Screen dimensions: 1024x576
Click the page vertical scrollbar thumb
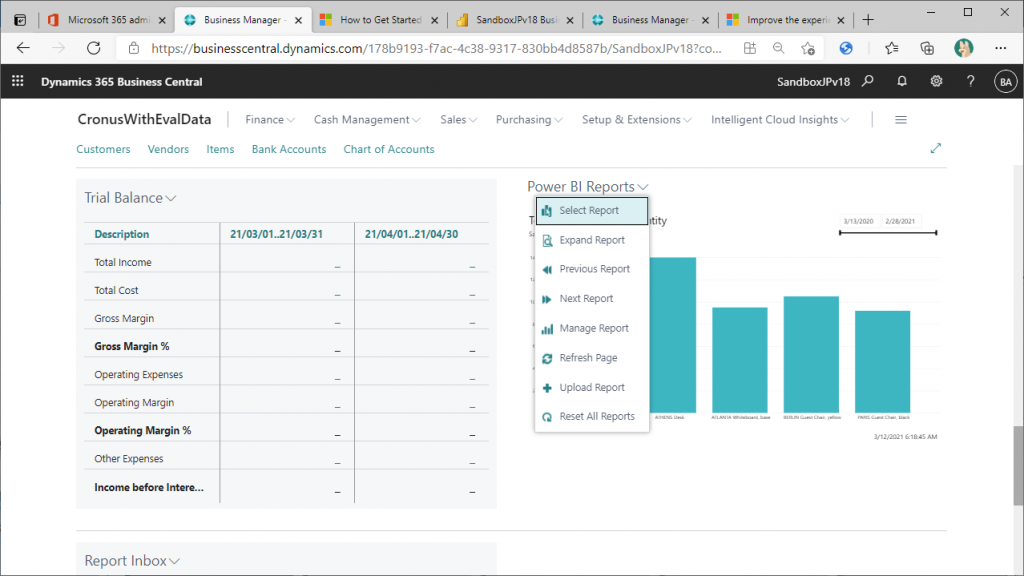(1018, 465)
